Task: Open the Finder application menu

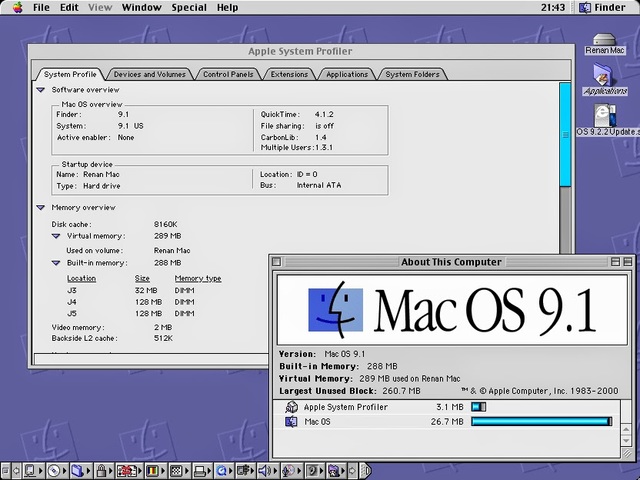Action: click(x=603, y=7)
